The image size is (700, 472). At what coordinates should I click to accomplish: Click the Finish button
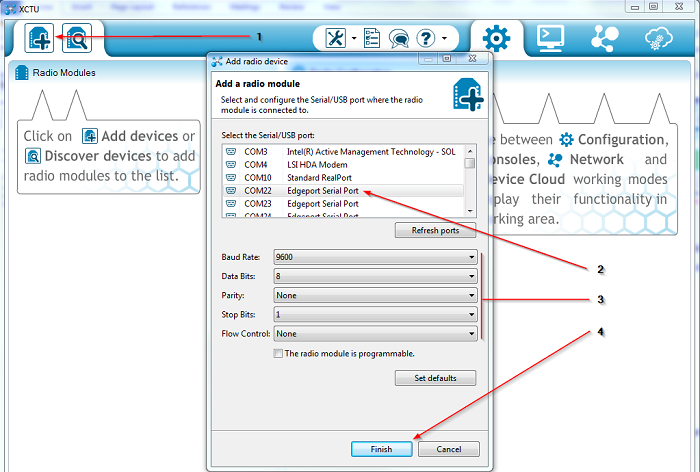[382, 449]
